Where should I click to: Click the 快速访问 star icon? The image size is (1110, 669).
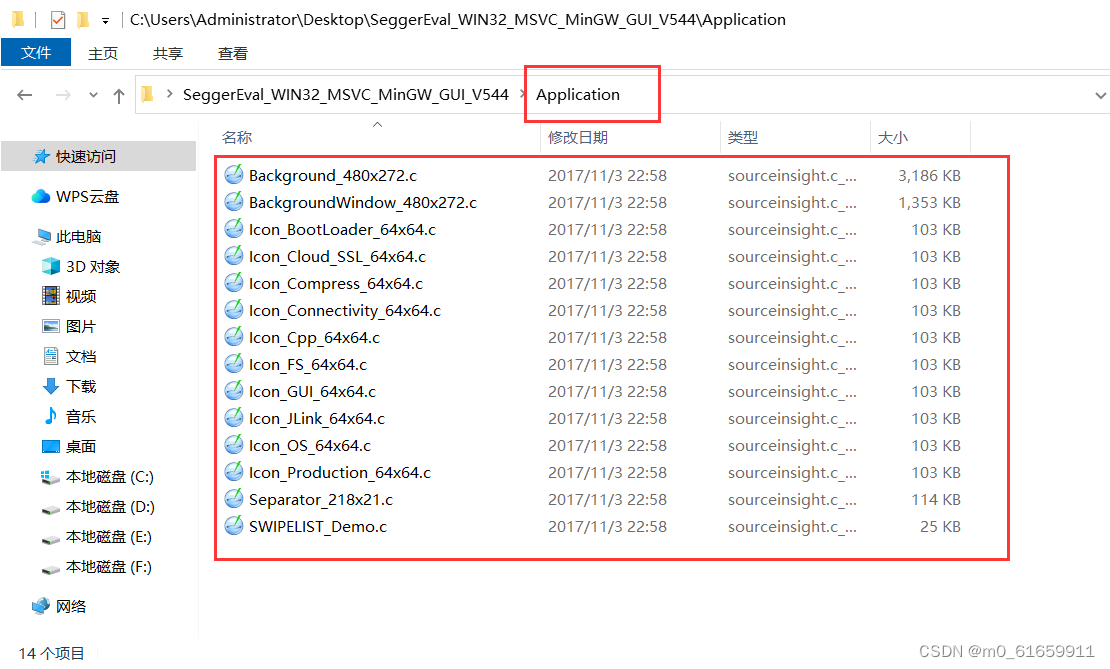tap(42, 156)
